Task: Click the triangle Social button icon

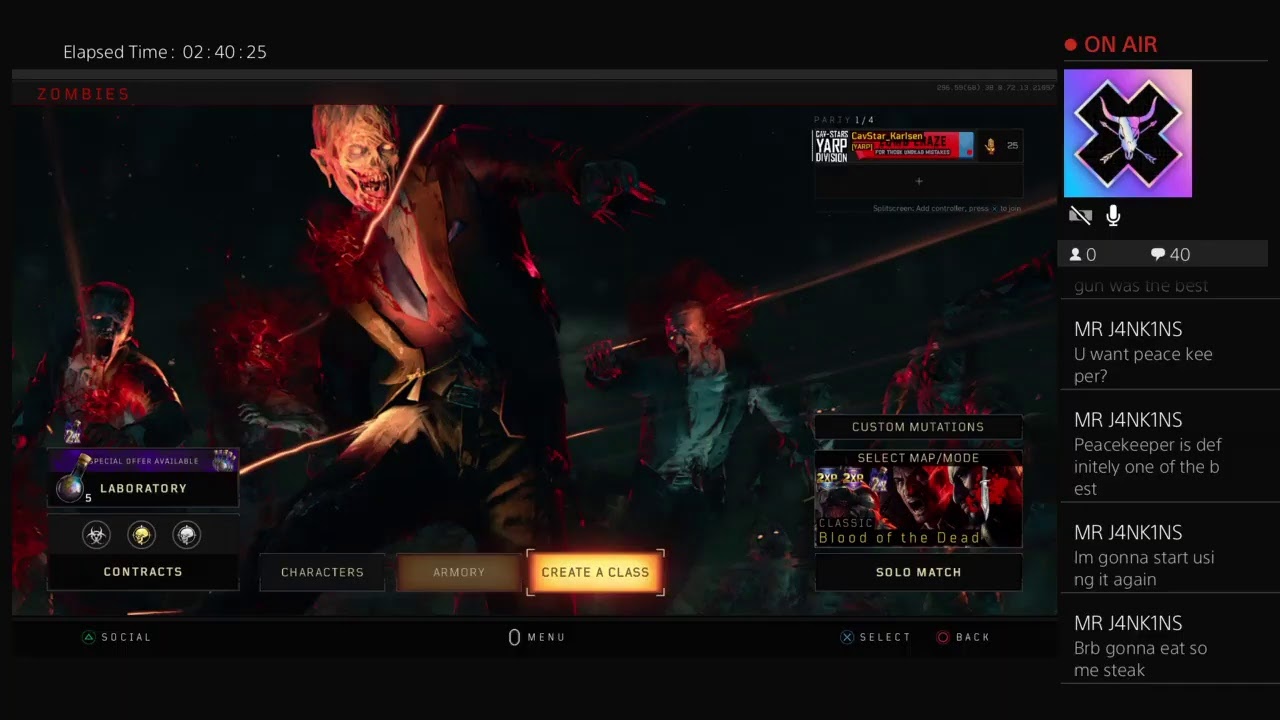Action: coord(89,637)
